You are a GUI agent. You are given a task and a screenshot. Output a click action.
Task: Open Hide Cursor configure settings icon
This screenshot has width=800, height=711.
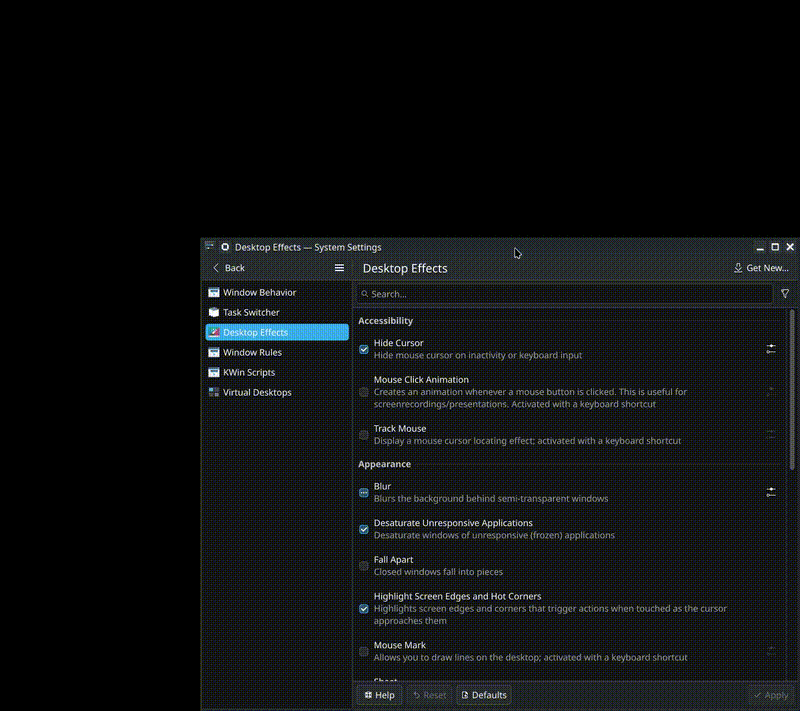[x=771, y=349]
